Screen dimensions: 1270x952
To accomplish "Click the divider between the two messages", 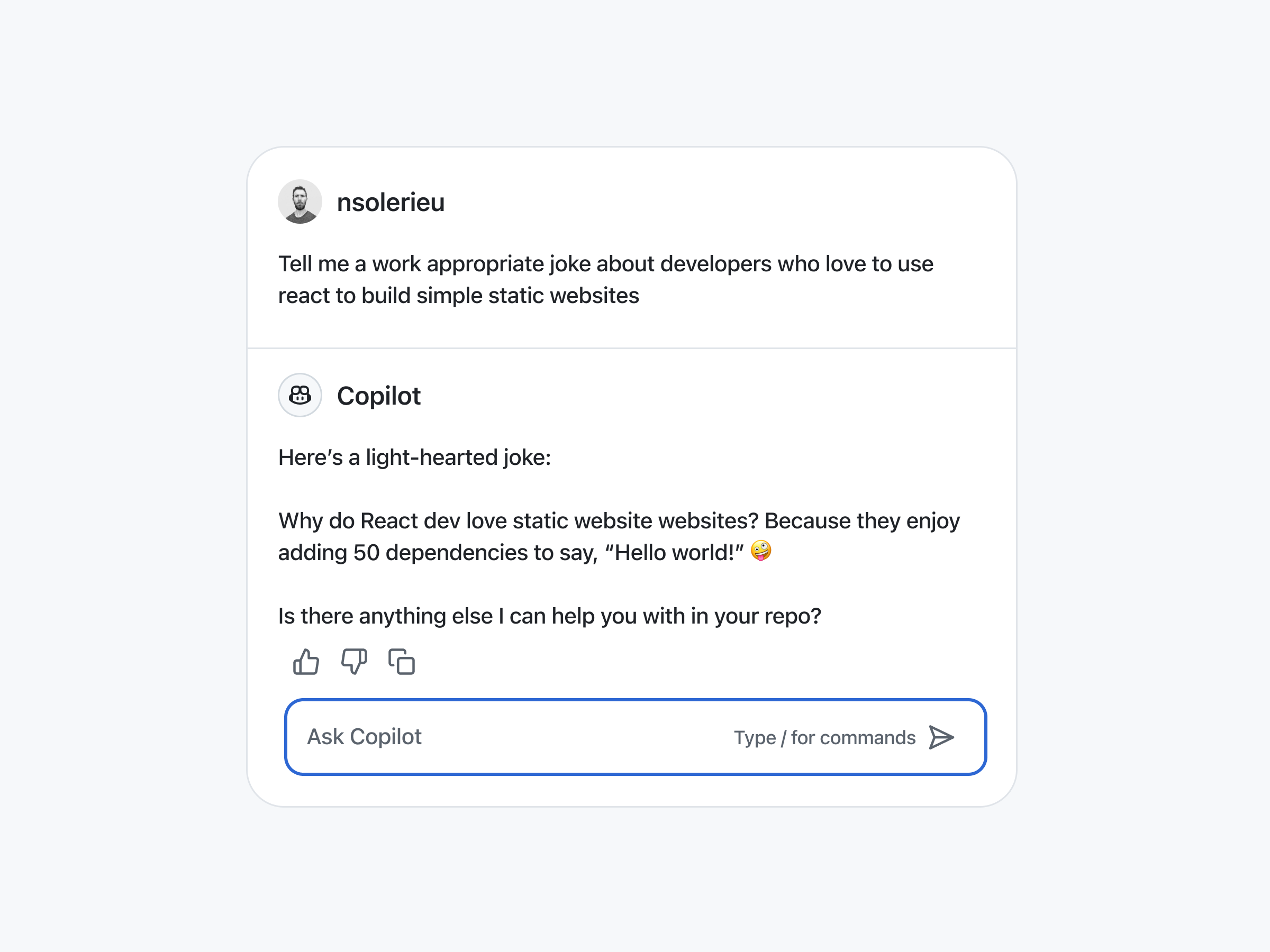I will click(x=631, y=349).
